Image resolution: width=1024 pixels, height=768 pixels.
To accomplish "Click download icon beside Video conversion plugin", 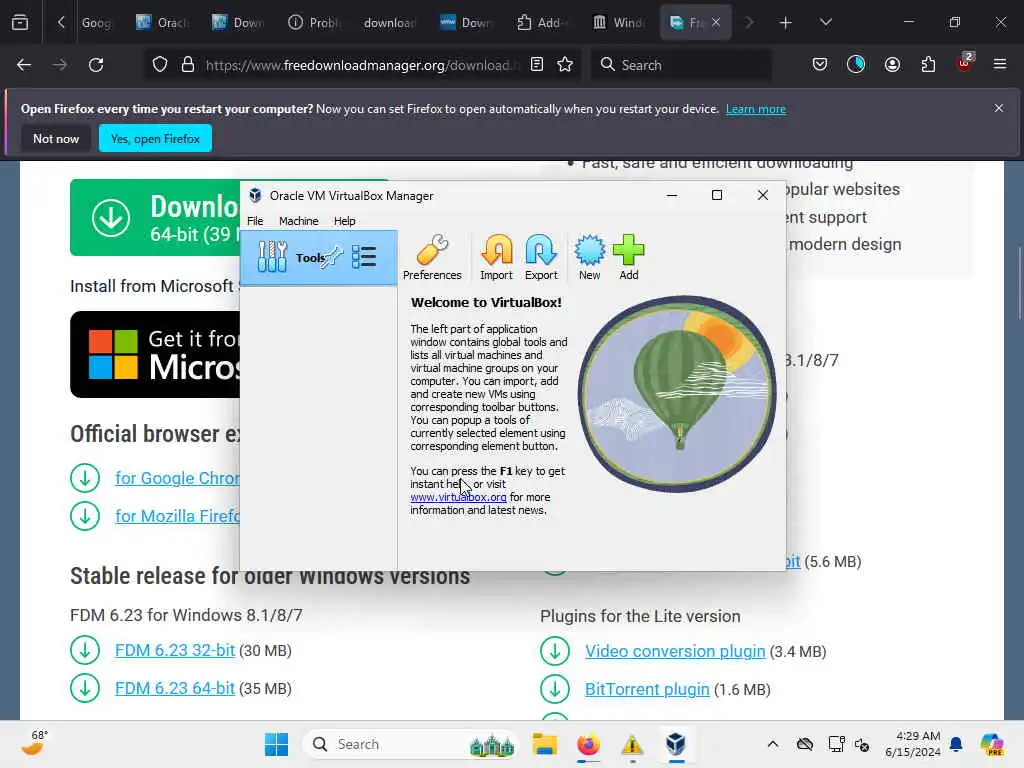I will pos(555,651).
